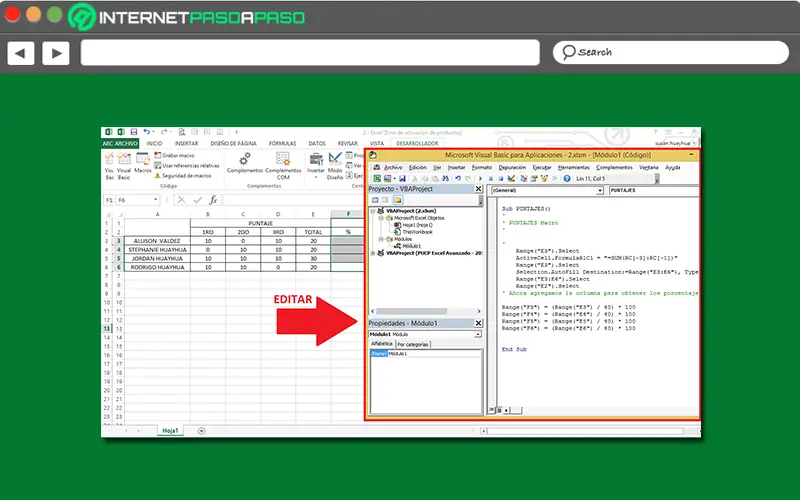
Task: Open the Archivo menu in Visual Basic editor
Action: [x=393, y=167]
